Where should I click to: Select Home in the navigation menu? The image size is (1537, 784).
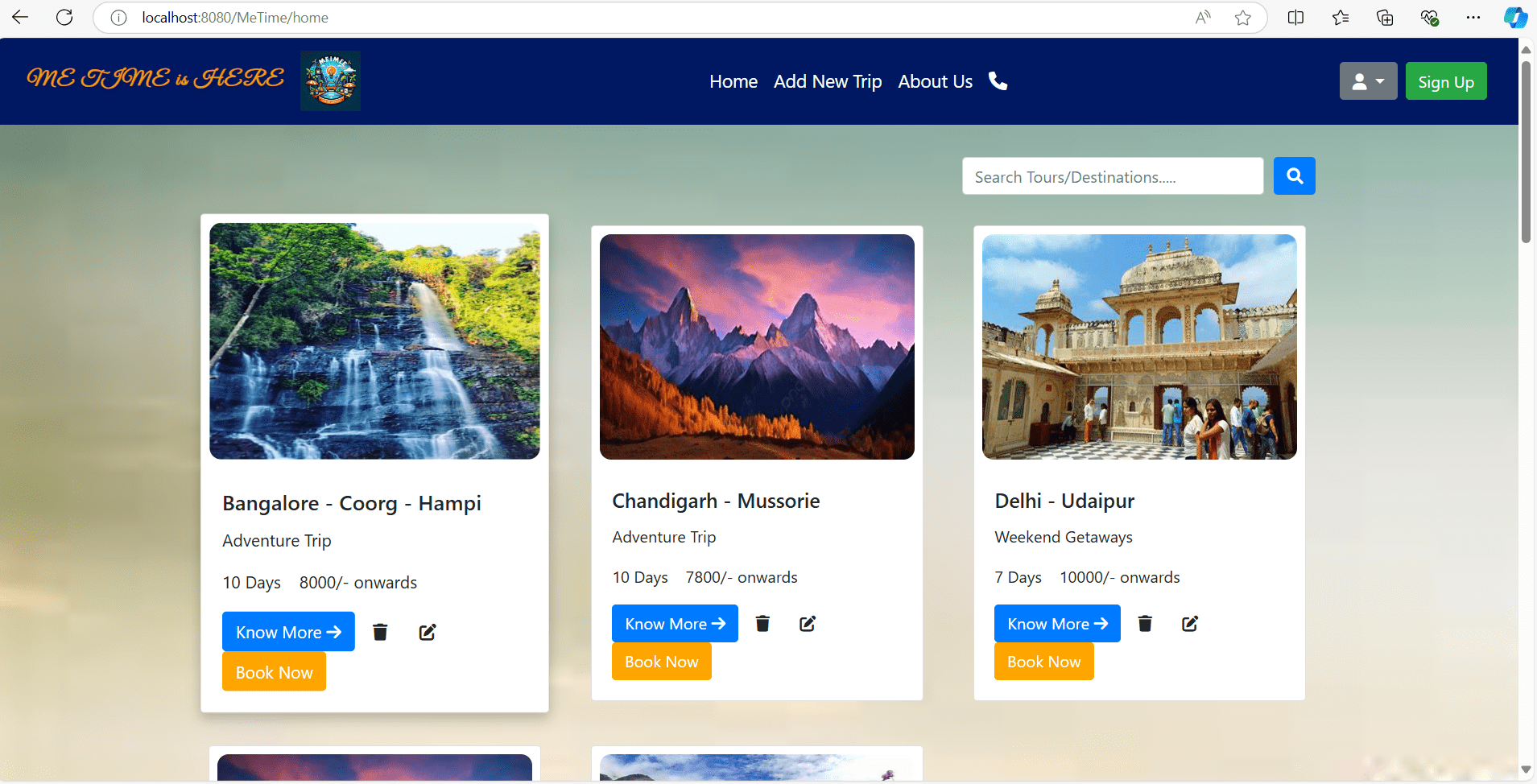[x=733, y=81]
